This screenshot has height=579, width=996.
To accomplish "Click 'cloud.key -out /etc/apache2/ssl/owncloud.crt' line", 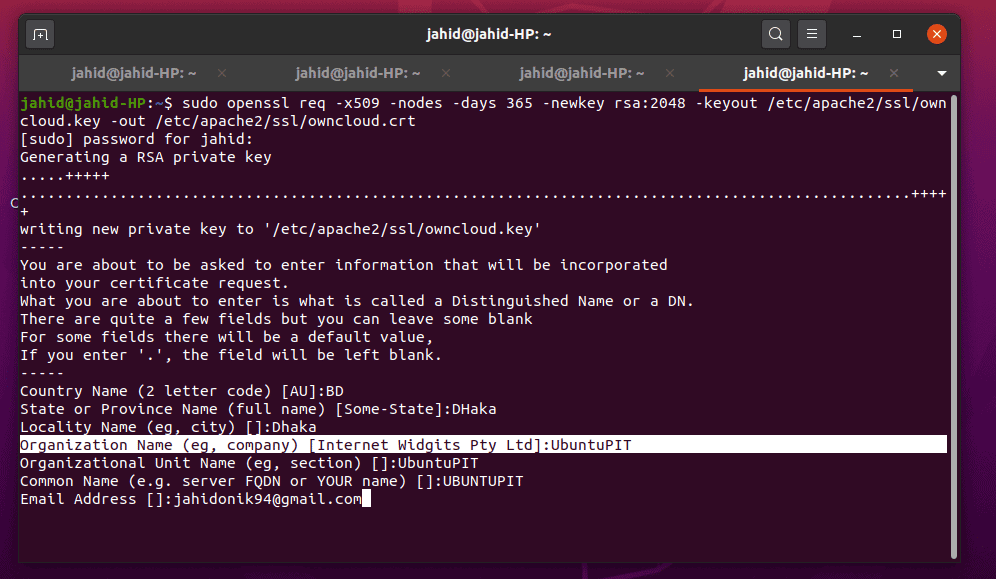I will [x=218, y=121].
